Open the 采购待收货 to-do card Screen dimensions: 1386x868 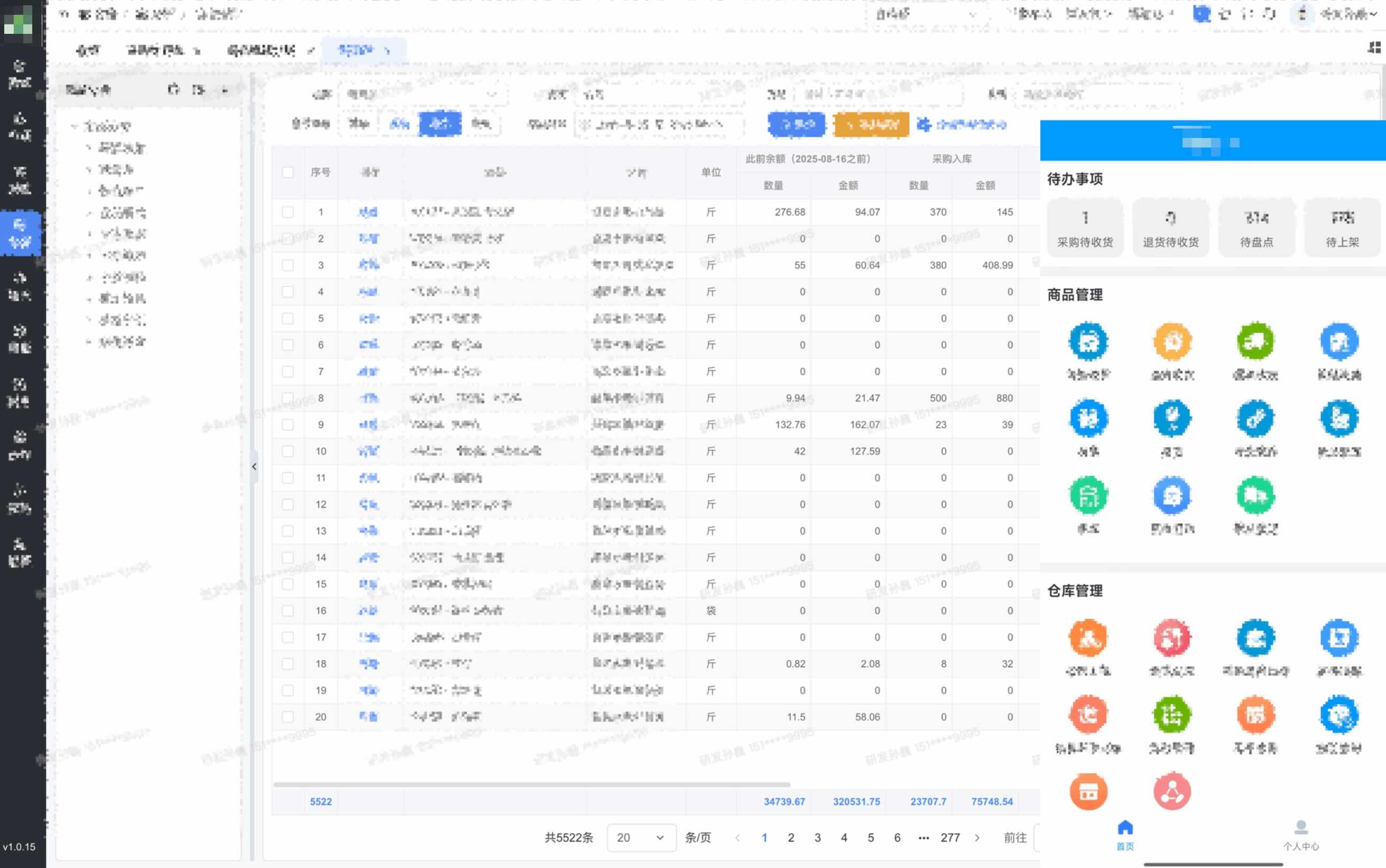(1085, 228)
